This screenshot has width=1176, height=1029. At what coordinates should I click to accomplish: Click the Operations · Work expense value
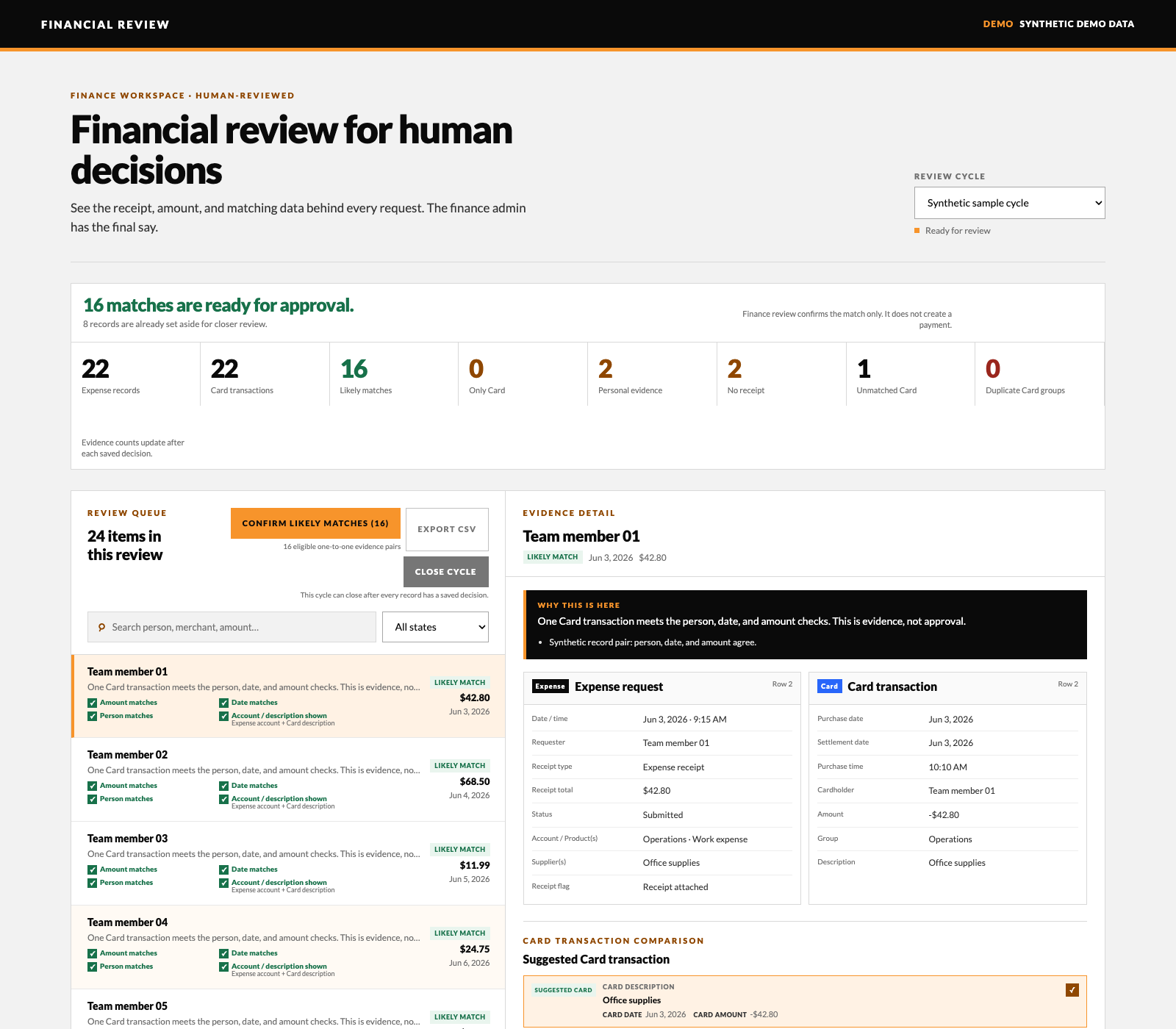695,839
